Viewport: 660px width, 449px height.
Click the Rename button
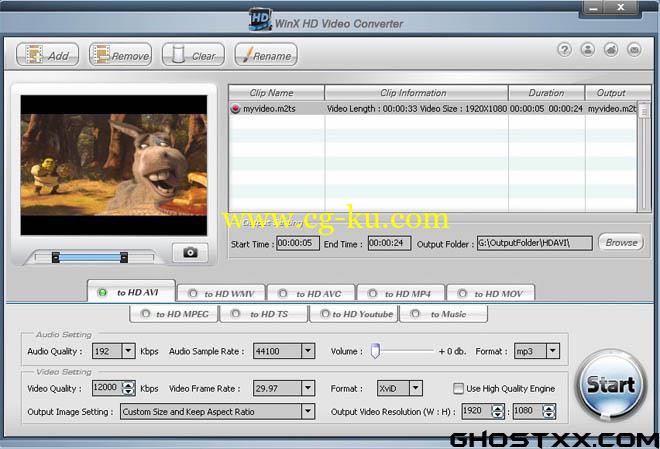[x=266, y=55]
